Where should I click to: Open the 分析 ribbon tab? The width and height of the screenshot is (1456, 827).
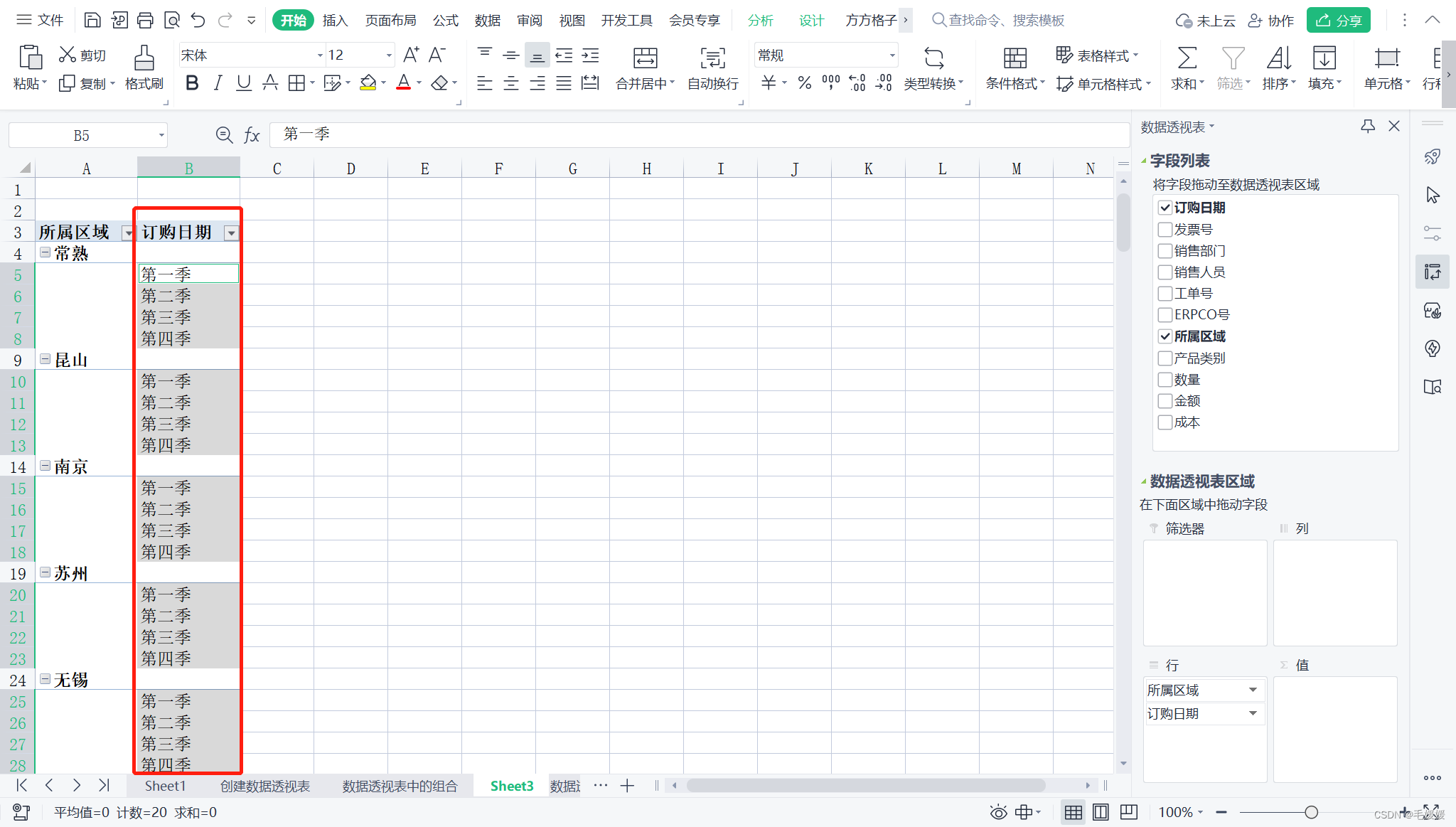point(760,21)
